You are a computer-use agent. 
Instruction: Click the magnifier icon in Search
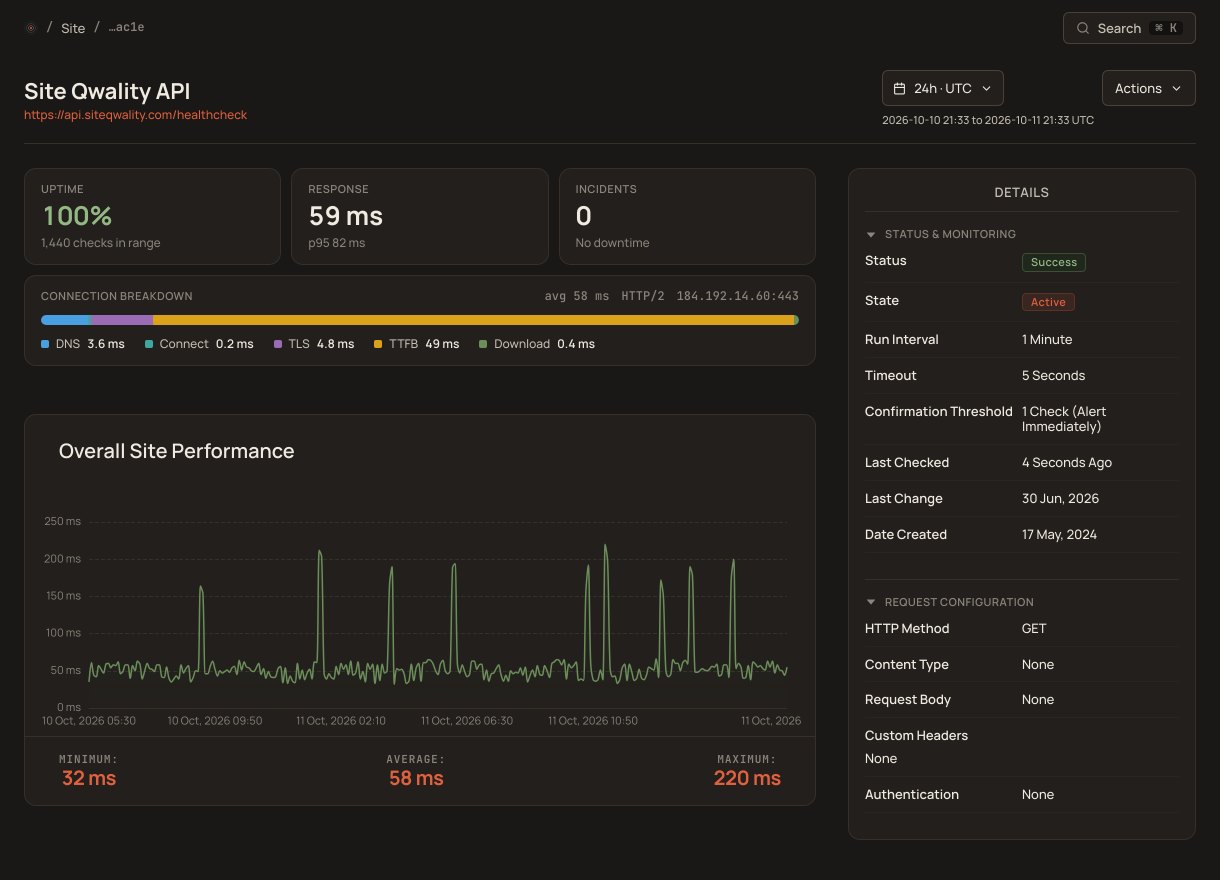click(1083, 28)
